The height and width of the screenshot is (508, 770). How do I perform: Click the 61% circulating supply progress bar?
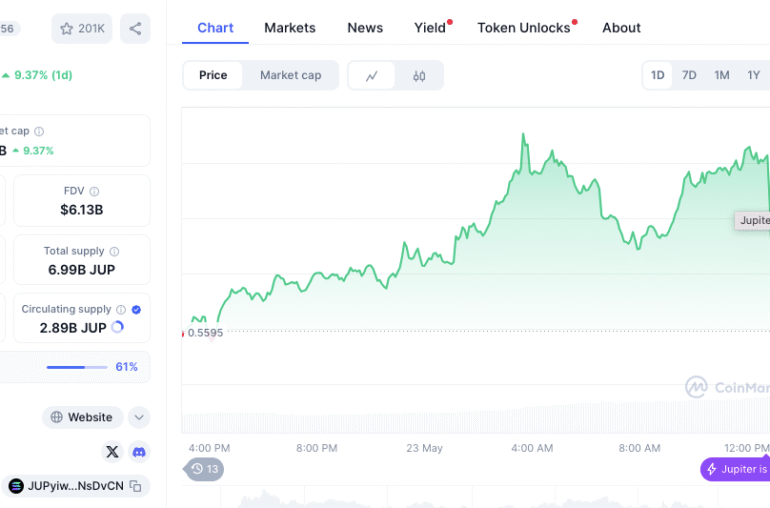(77, 367)
